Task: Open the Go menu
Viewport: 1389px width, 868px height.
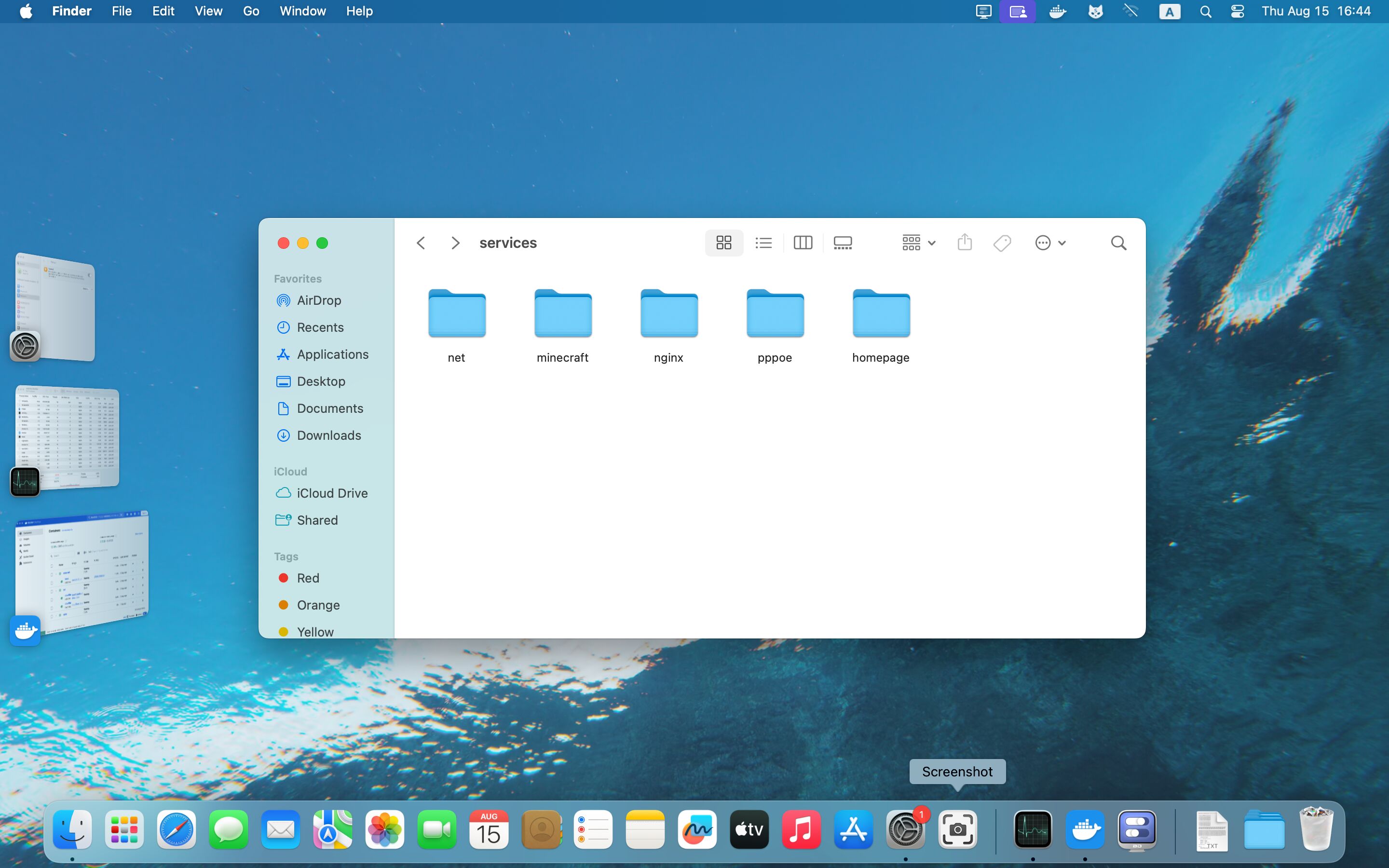Action: [x=251, y=11]
